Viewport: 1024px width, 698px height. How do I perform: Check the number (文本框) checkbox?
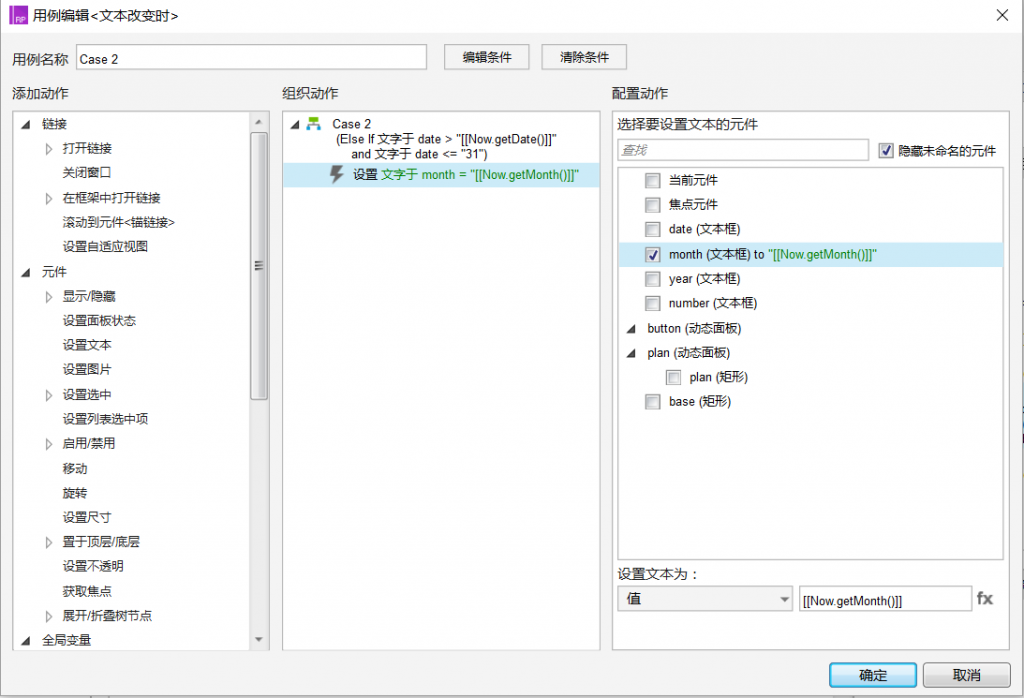(652, 303)
